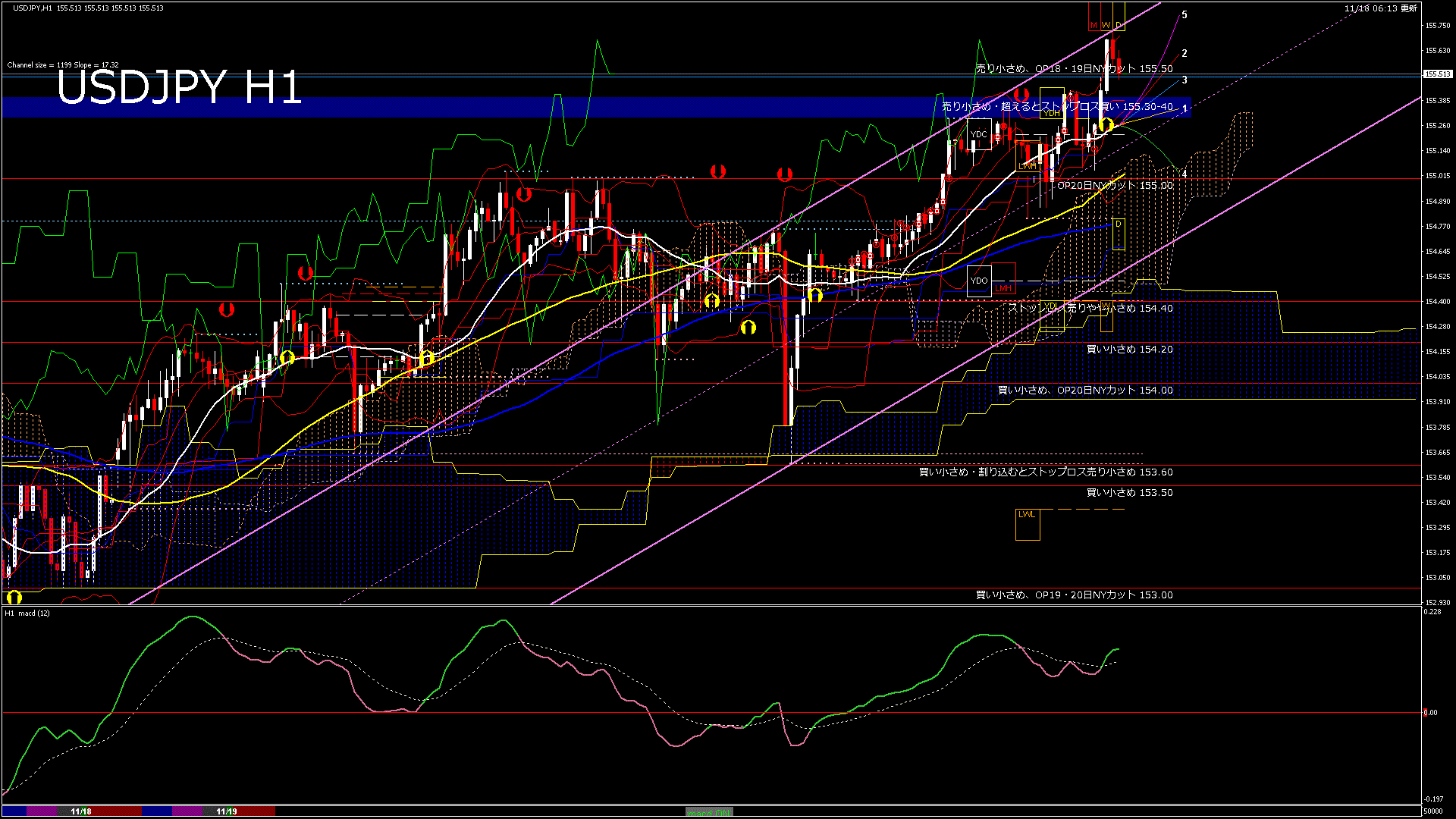Click the 買い小さめ 154.20 order label
The image size is (1456, 819).
1129,350
